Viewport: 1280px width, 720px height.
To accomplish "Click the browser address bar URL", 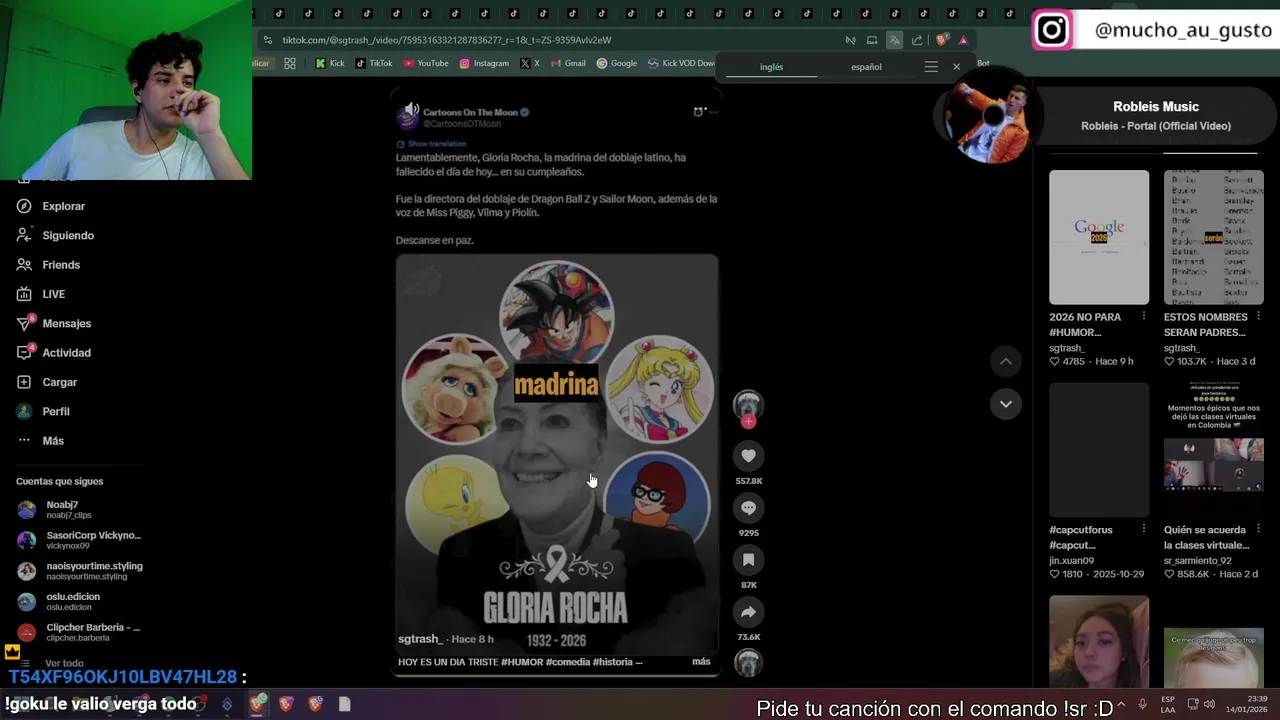I will tap(447, 40).
